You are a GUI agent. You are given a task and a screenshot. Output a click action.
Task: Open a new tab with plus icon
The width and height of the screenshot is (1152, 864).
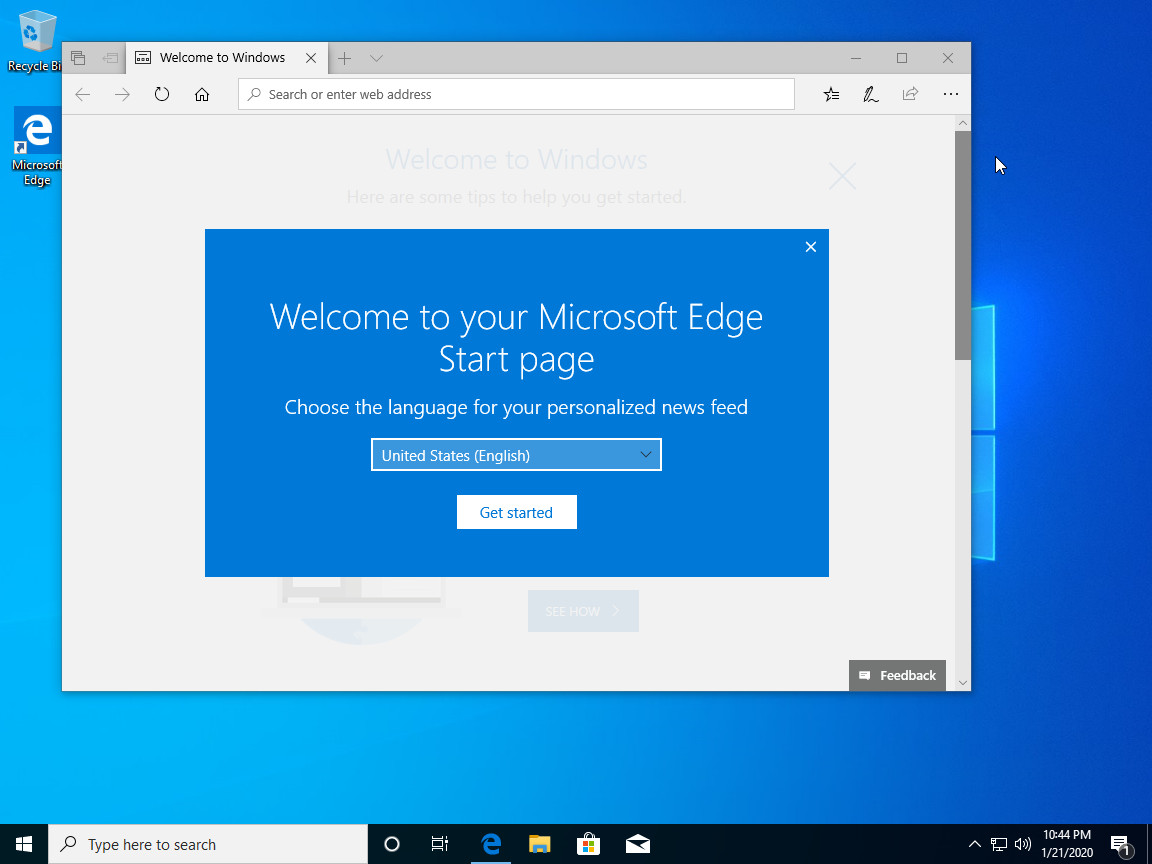(345, 58)
